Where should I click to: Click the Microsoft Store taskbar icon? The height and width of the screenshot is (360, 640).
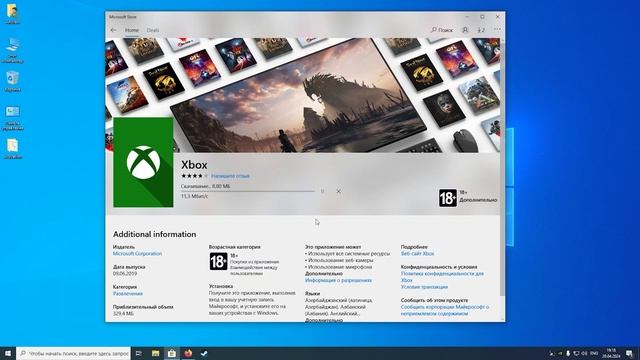click(x=172, y=353)
